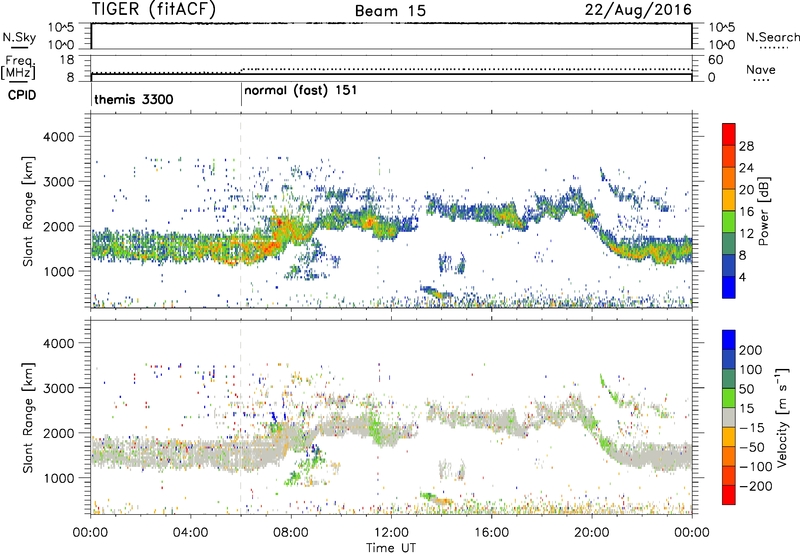Click the '-50' tick on Velocity colorbar

pyautogui.click(x=753, y=447)
